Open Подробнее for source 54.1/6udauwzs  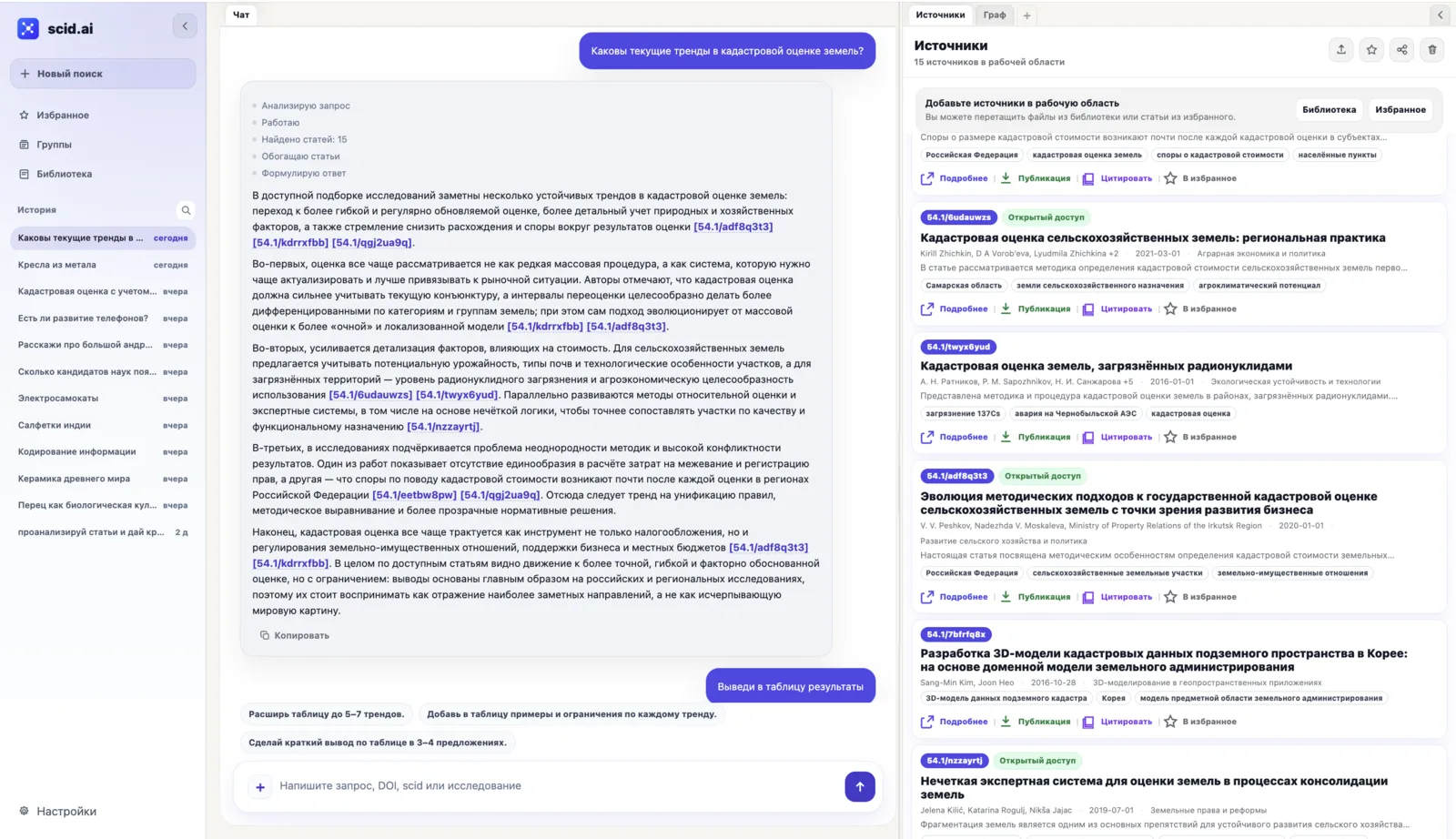(954, 309)
